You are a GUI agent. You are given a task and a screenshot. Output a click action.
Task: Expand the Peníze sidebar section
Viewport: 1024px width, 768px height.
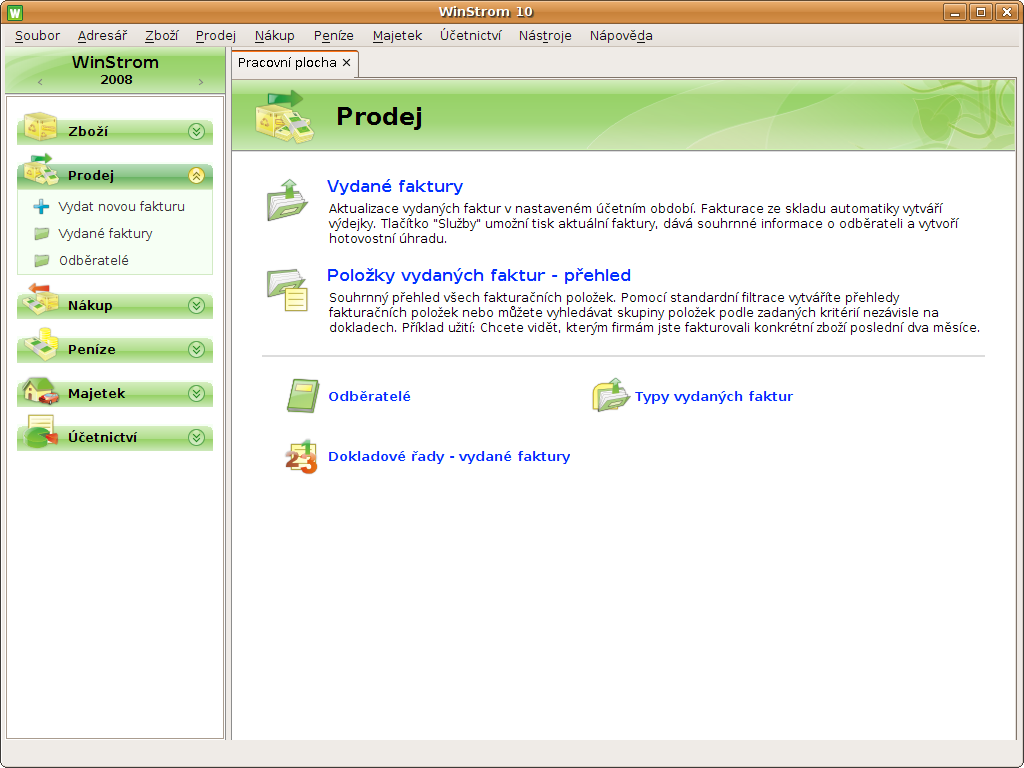click(x=196, y=350)
